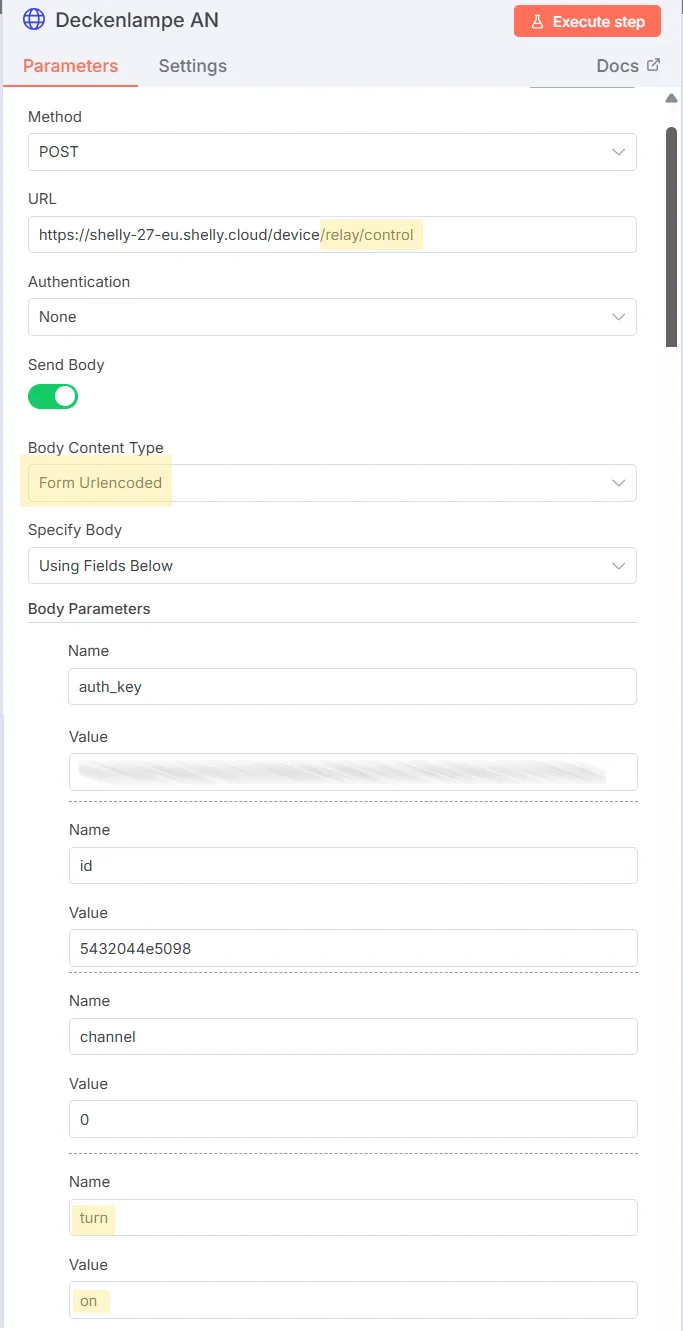Click the auth_key Value field

pyautogui.click(x=352, y=771)
